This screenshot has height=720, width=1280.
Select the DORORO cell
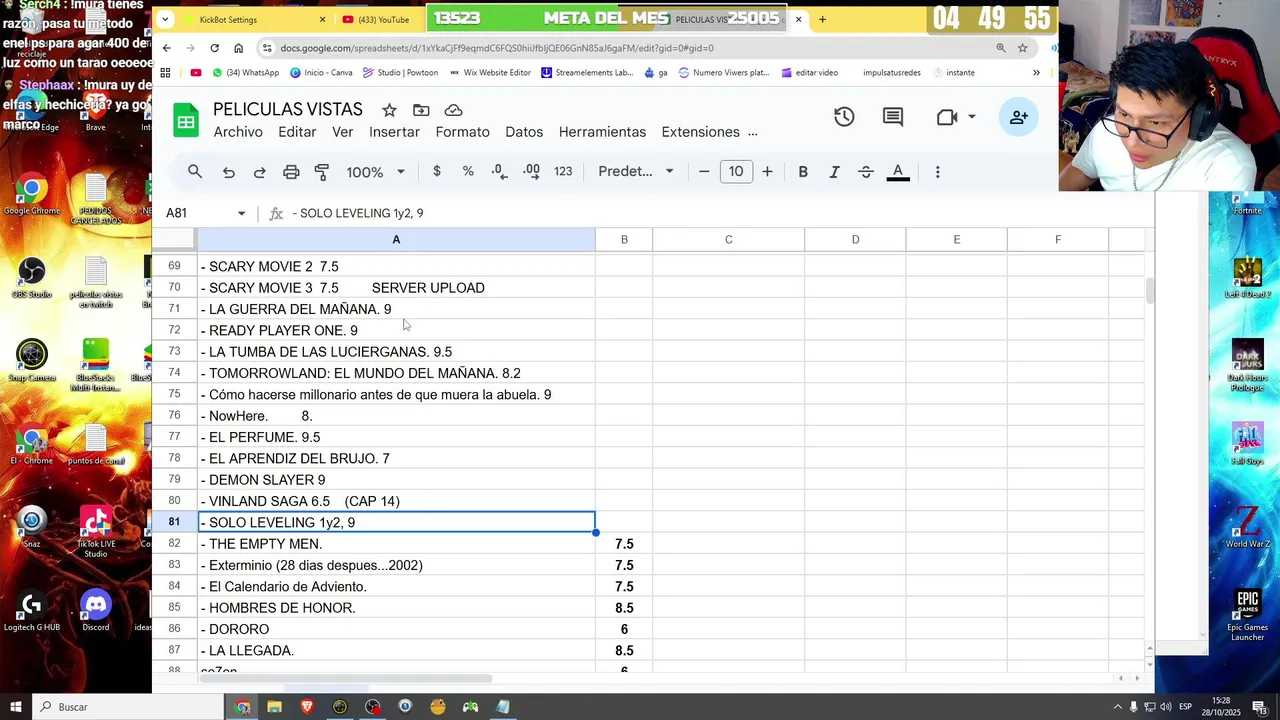point(396,629)
